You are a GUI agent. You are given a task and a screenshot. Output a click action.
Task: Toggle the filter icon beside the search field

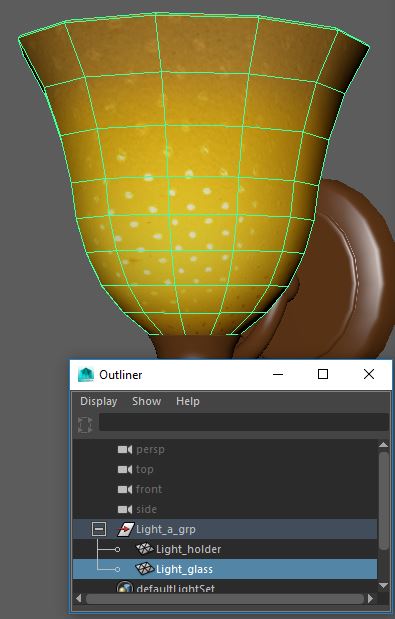(85, 425)
